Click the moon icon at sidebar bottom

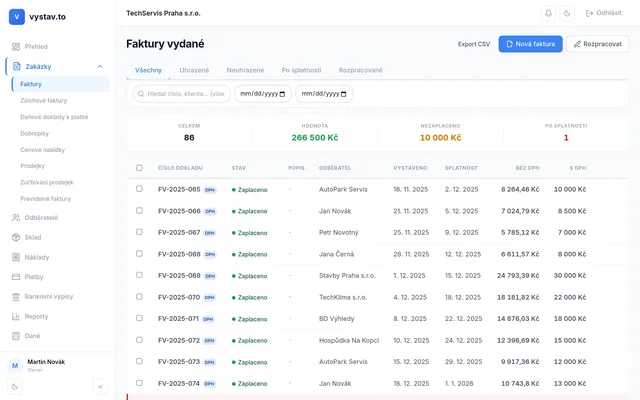(x=15, y=387)
